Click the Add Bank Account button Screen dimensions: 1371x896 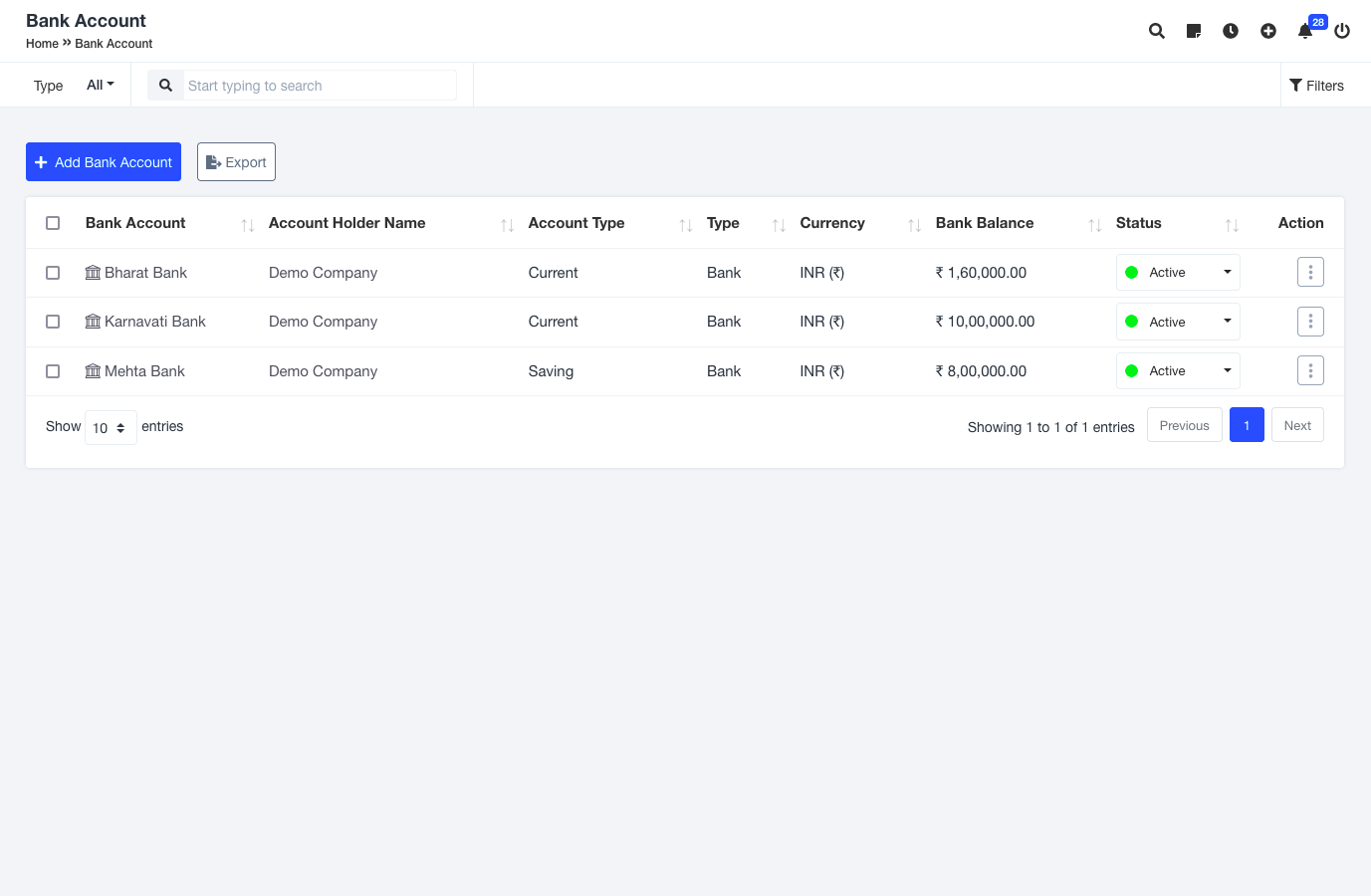[104, 162]
